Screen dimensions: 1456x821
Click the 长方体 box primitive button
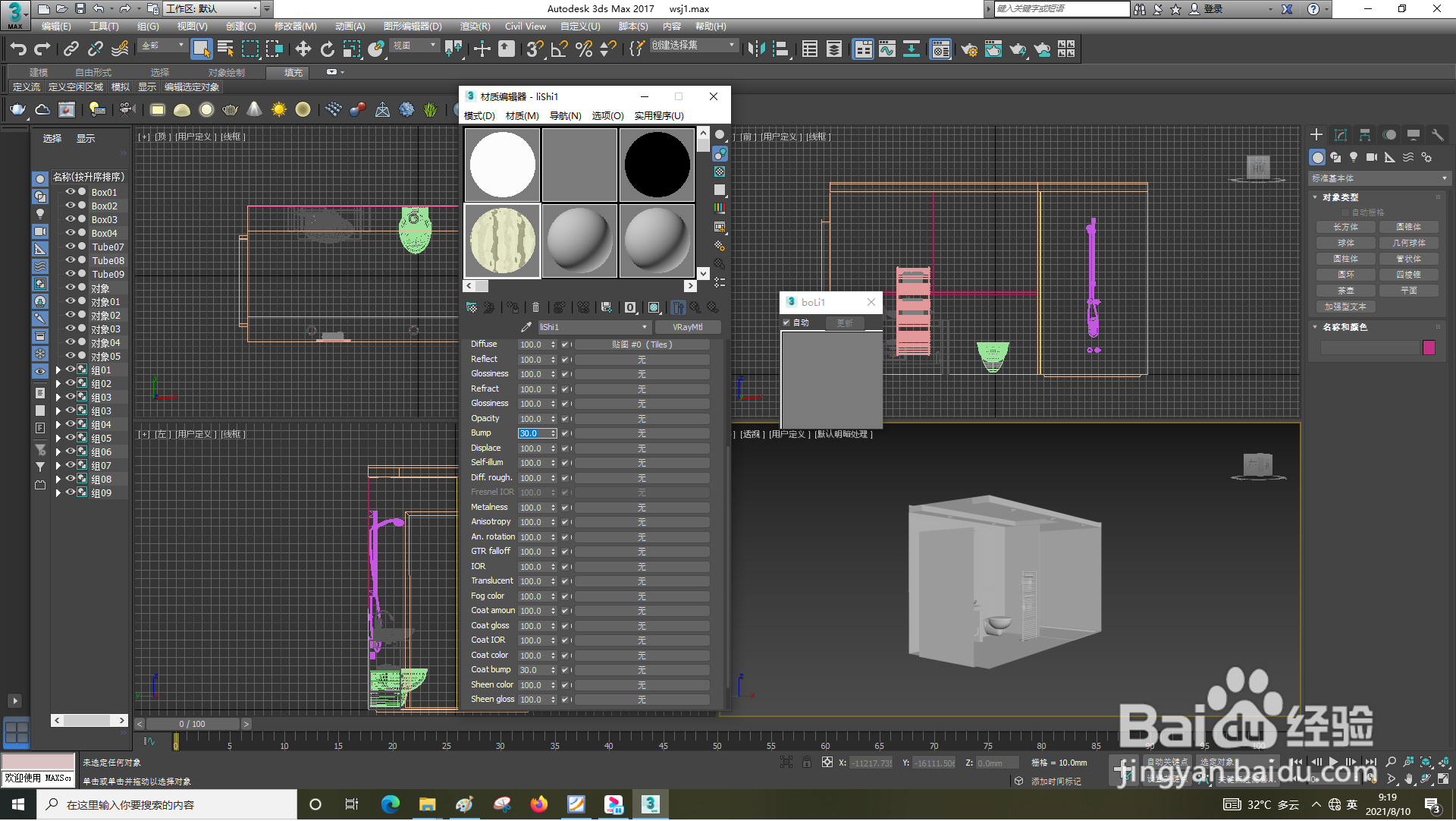(1345, 227)
